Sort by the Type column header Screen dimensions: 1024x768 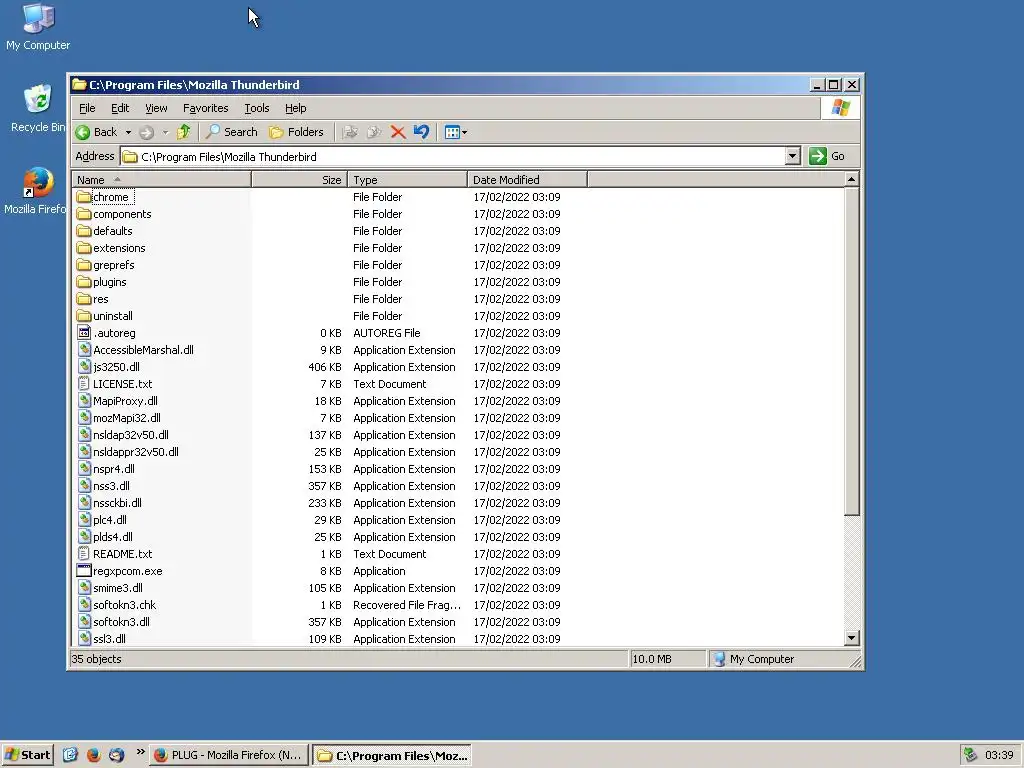tap(408, 180)
